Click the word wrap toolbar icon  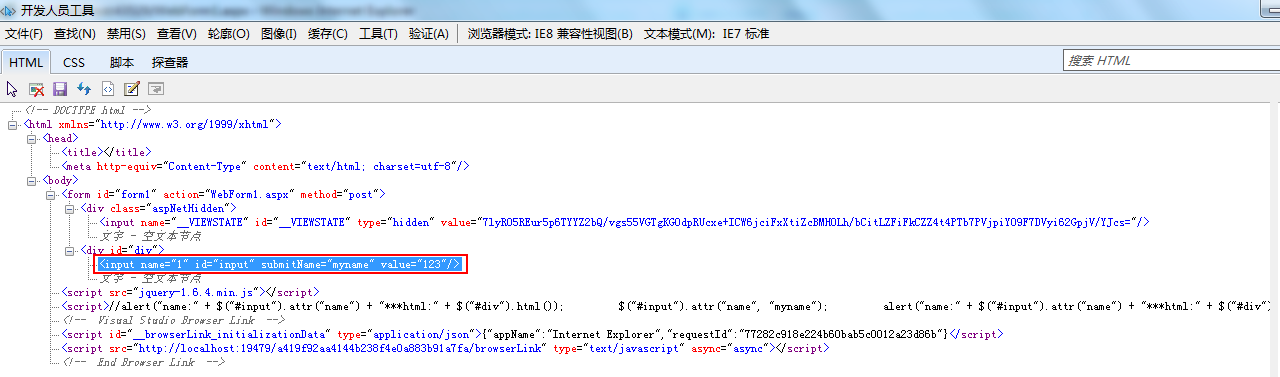click(x=155, y=89)
